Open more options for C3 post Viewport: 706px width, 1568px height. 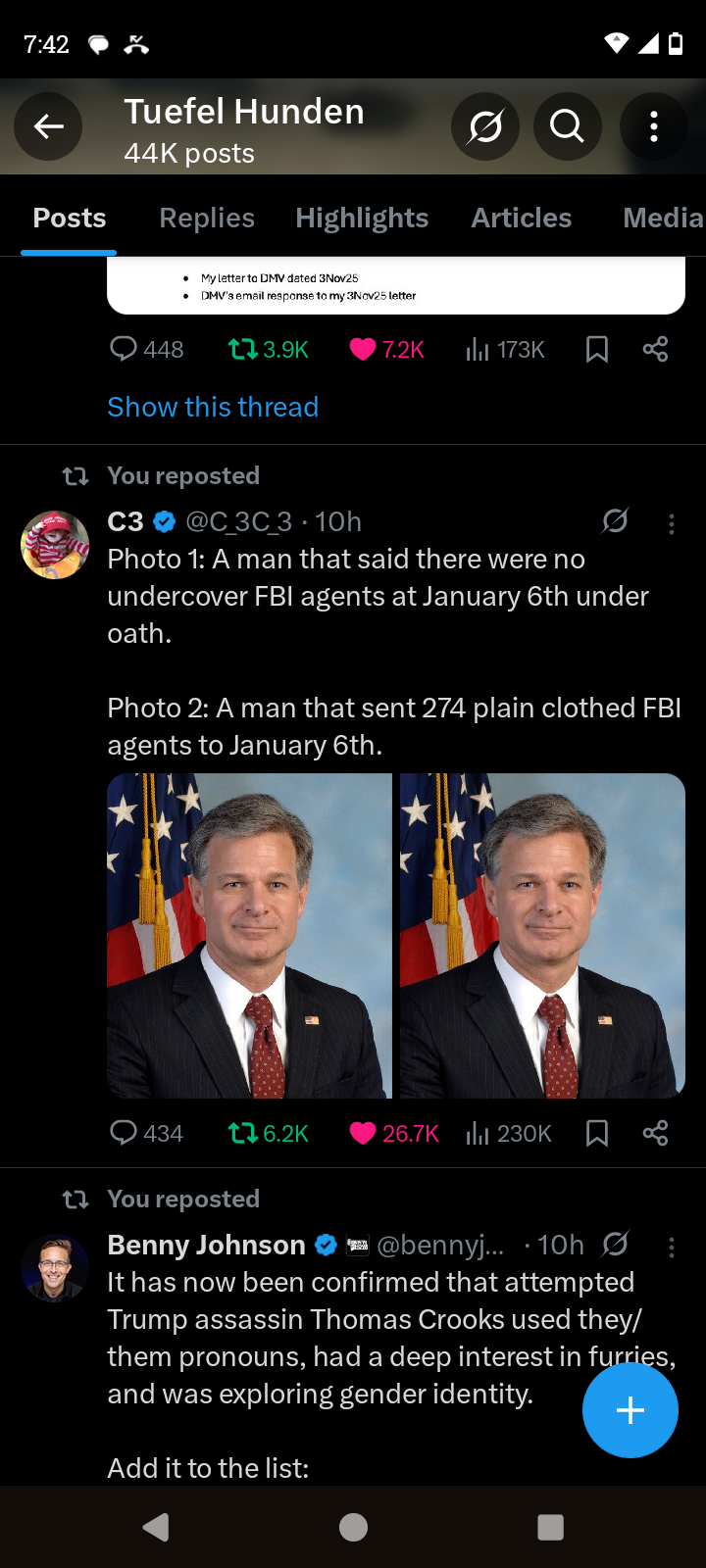point(672,524)
